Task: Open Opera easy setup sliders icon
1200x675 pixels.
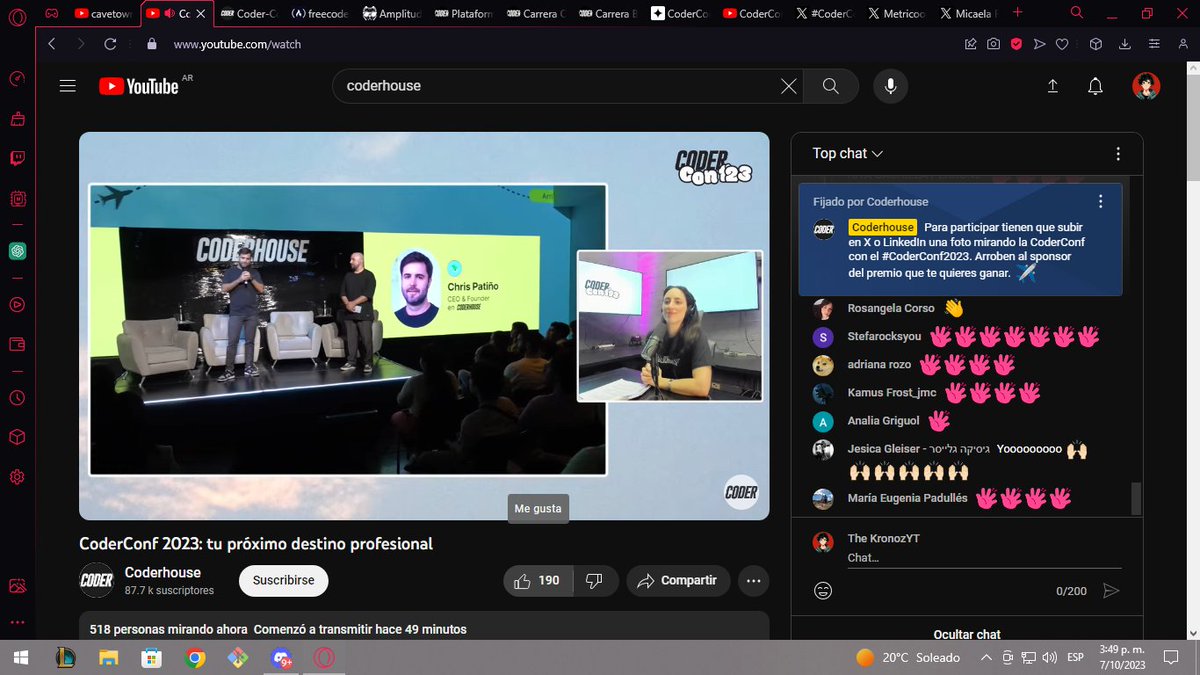Action: pyautogui.click(x=1157, y=44)
